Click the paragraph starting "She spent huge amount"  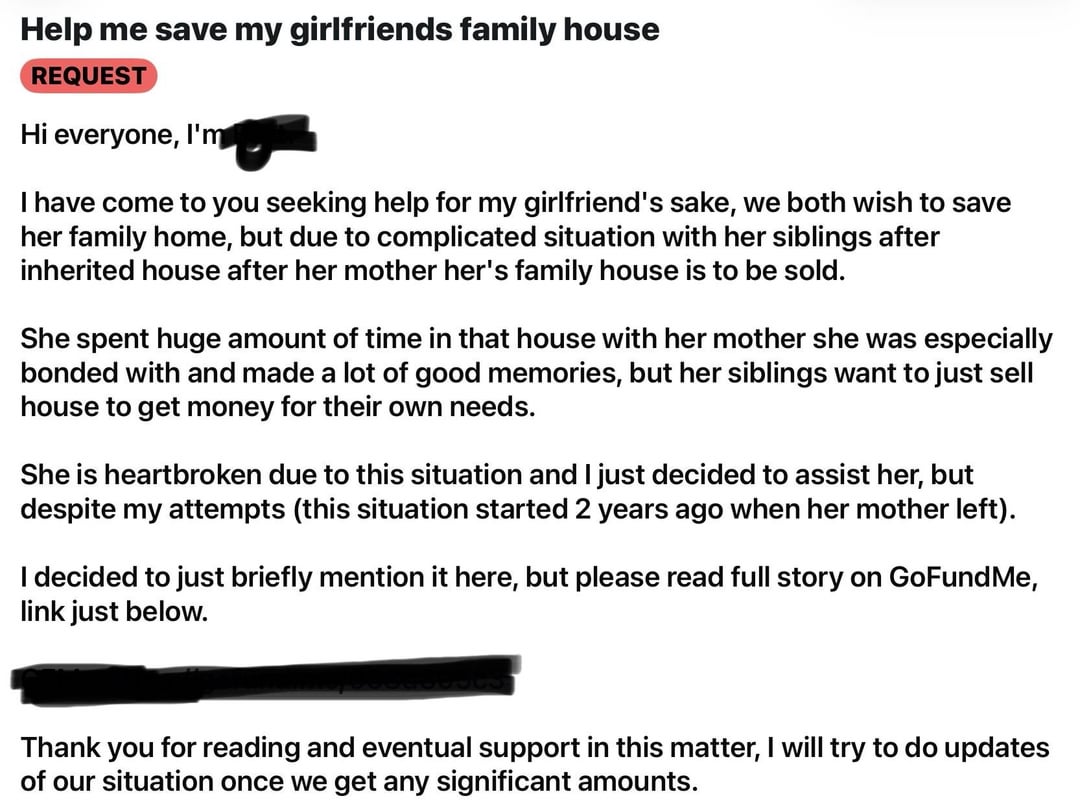[537, 373]
